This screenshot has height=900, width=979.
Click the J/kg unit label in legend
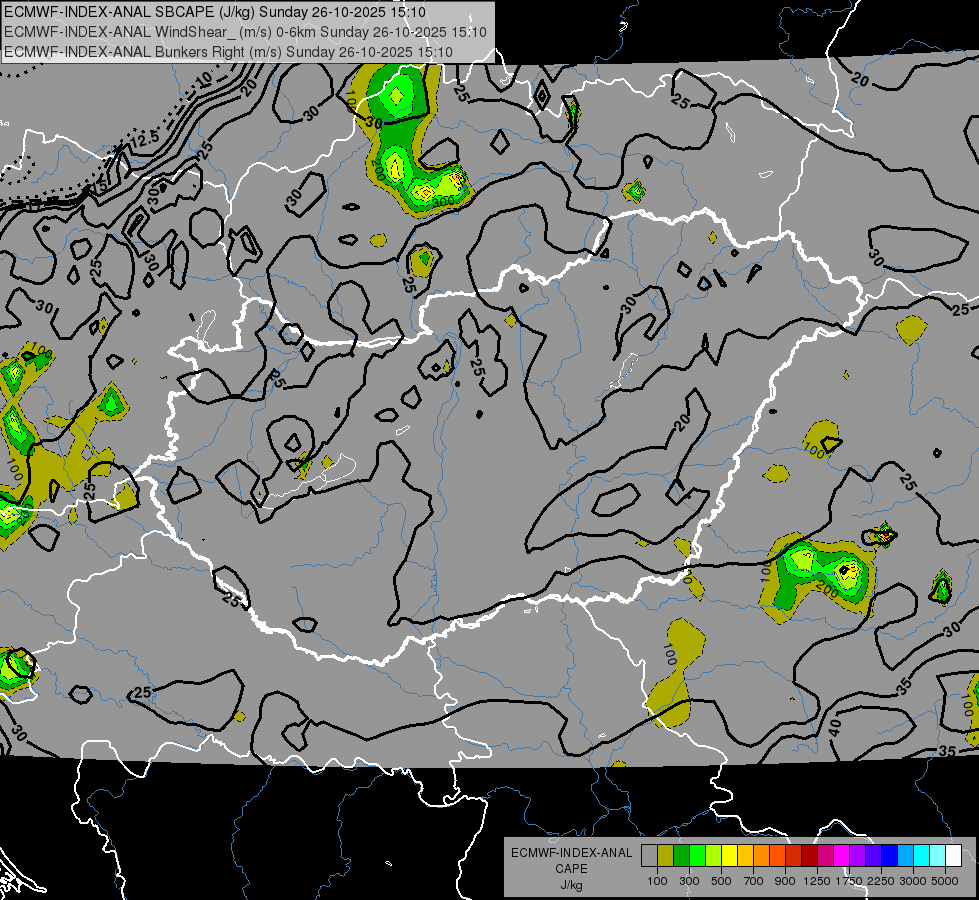click(571, 885)
